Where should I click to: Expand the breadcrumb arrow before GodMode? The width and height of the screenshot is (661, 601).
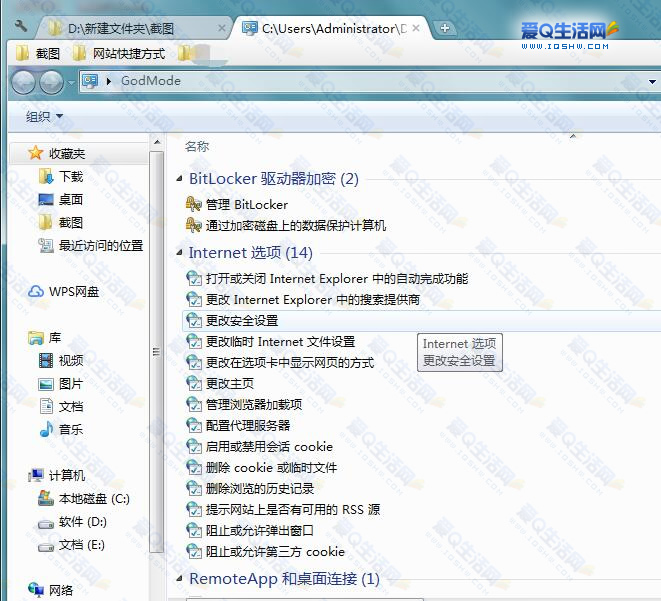[x=108, y=81]
